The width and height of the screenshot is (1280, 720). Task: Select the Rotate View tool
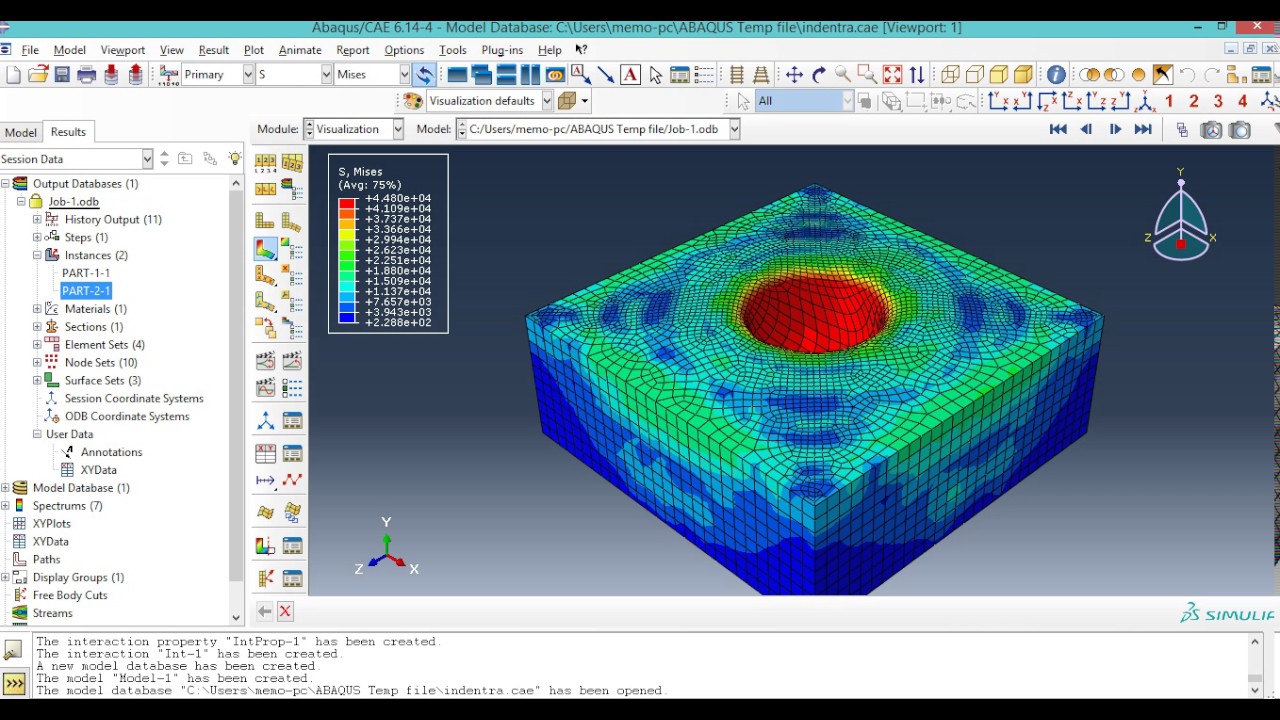819,75
